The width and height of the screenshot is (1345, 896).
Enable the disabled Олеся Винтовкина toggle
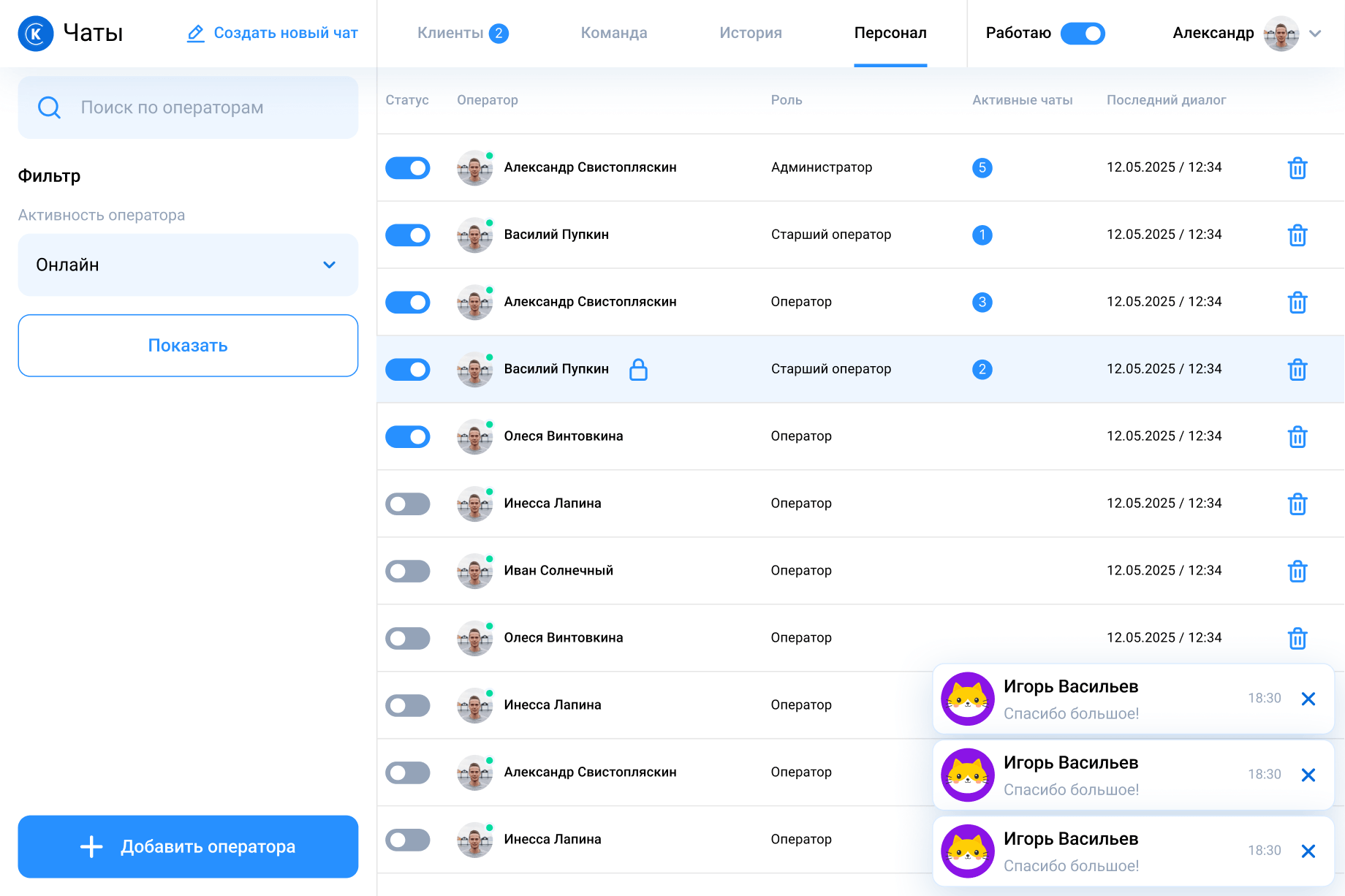[408, 639]
